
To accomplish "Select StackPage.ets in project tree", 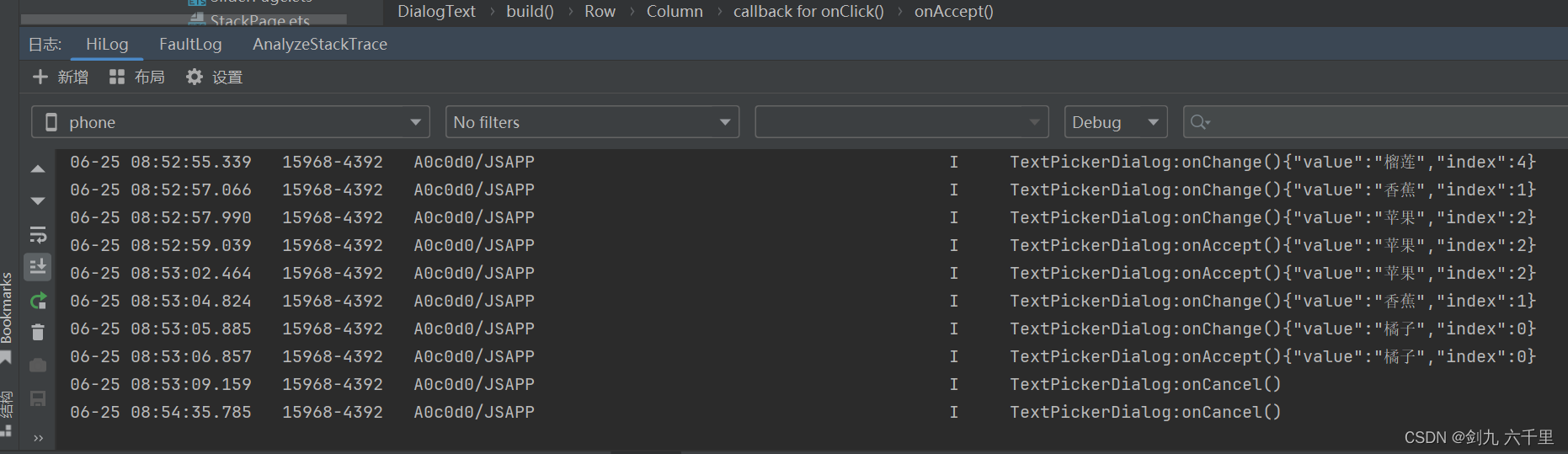I will (x=259, y=20).
